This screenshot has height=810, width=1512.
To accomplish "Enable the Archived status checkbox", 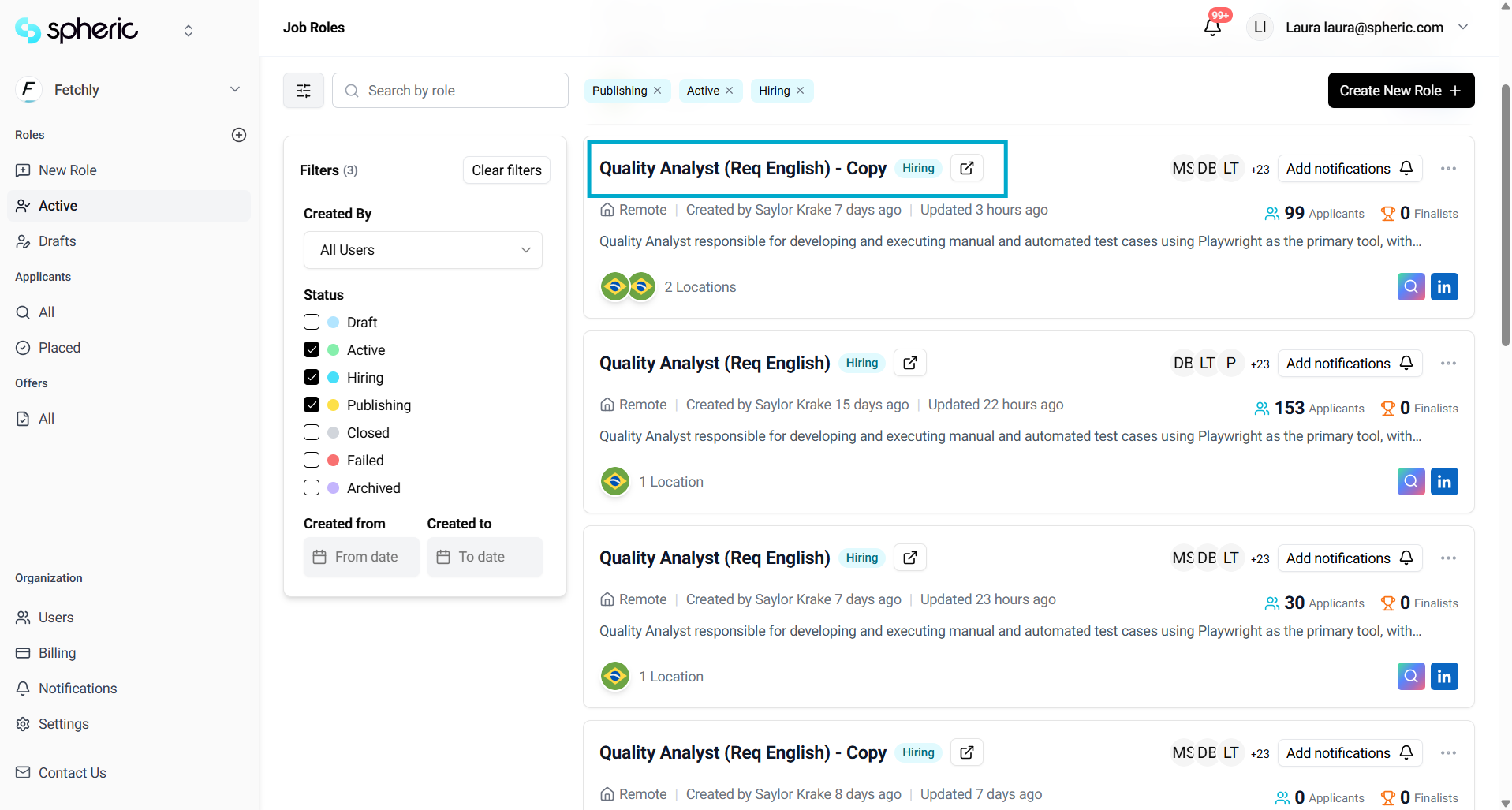I will [x=312, y=488].
